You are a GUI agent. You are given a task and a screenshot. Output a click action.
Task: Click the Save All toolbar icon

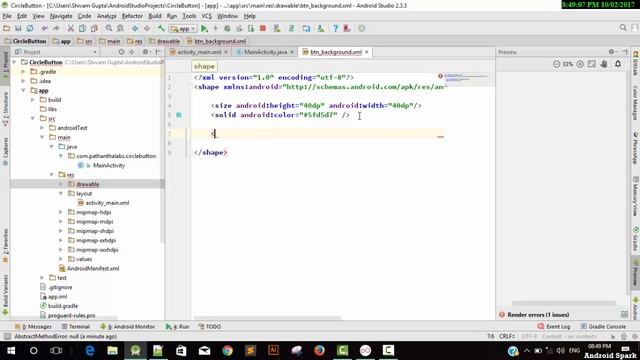[x=18, y=29]
